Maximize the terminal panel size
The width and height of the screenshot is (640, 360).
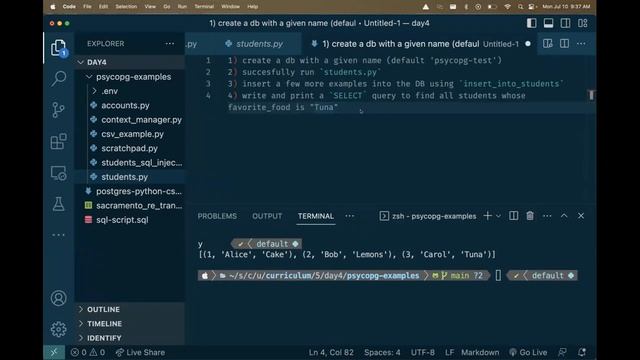click(564, 216)
